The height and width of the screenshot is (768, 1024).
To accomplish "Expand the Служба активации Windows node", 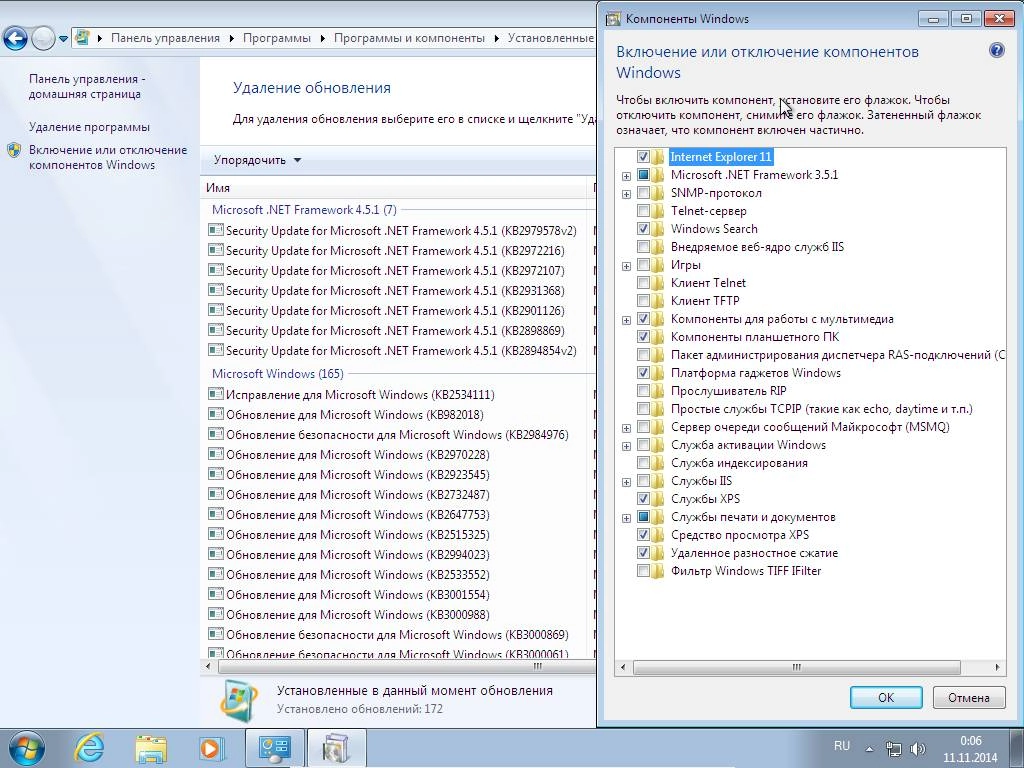I will [626, 446].
